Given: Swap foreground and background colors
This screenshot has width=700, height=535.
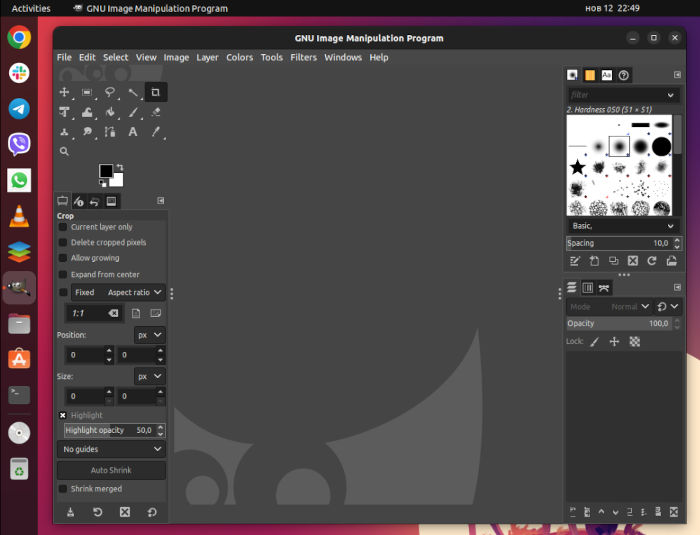Looking at the screenshot, I should pyautogui.click(x=120, y=167).
